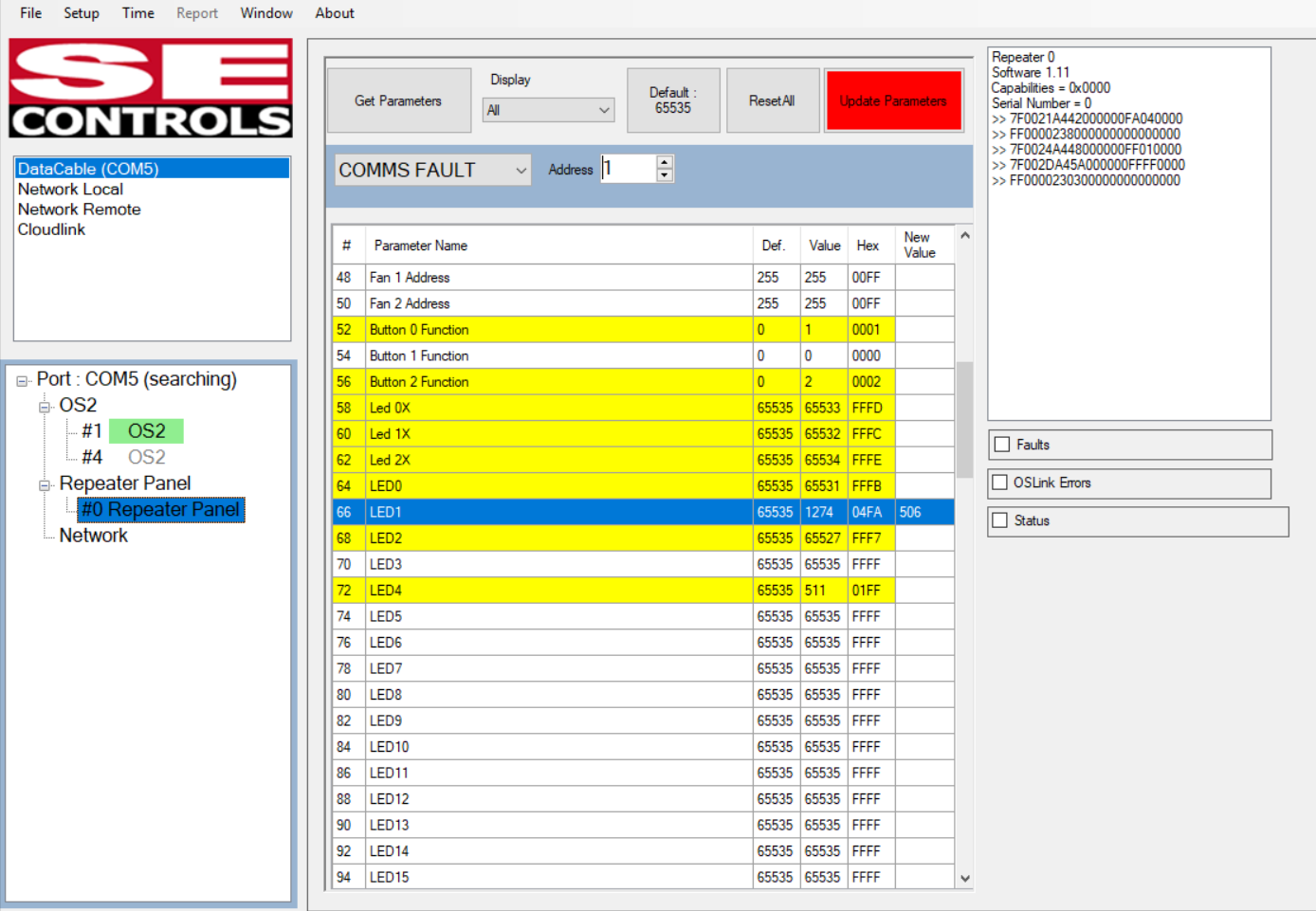Select the Network tree item

tap(93, 536)
